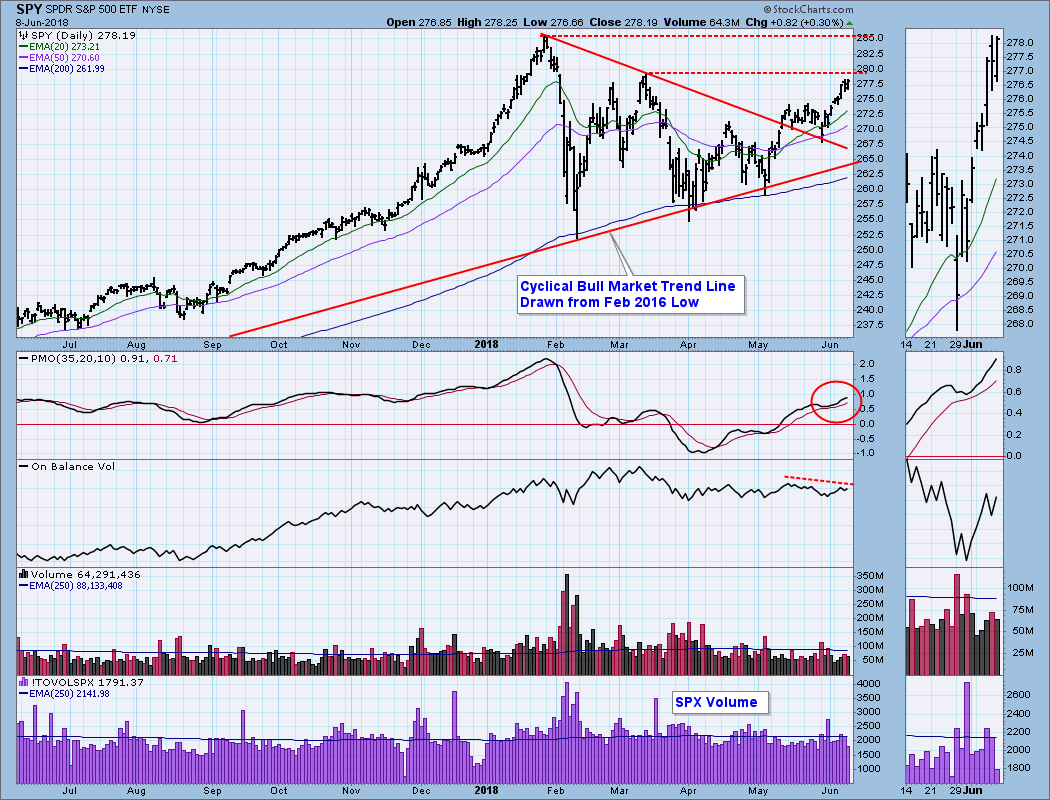The height and width of the screenshot is (800, 1050).
Task: Click the 237.5 price axis label
Action: click(x=871, y=325)
